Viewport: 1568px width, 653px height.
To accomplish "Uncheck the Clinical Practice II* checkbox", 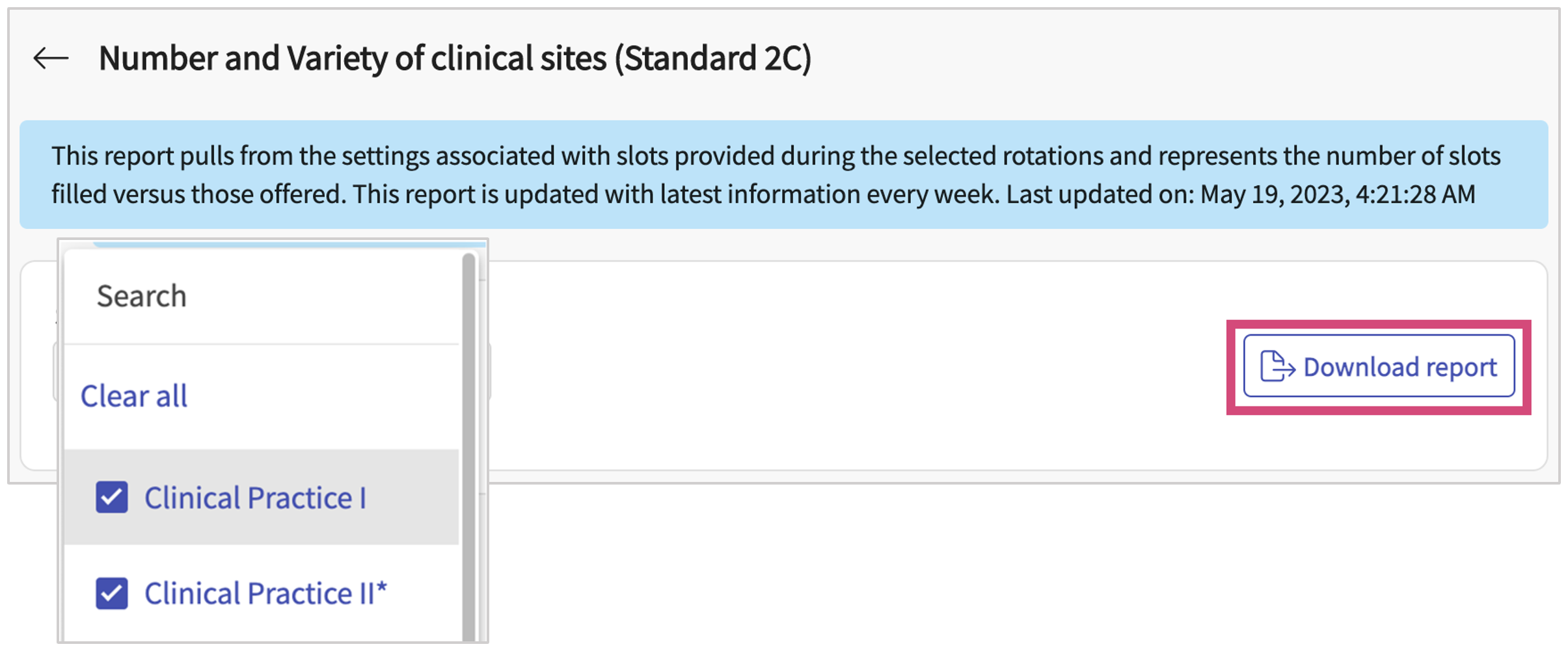I will 112,593.
